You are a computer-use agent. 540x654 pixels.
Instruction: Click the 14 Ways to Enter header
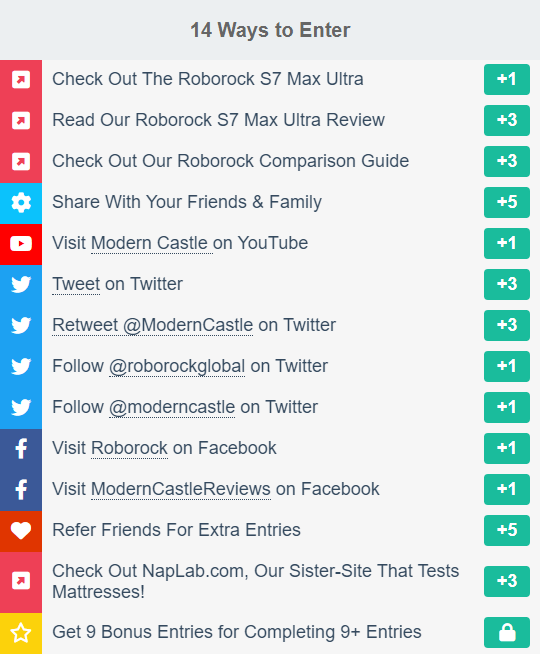click(x=270, y=30)
